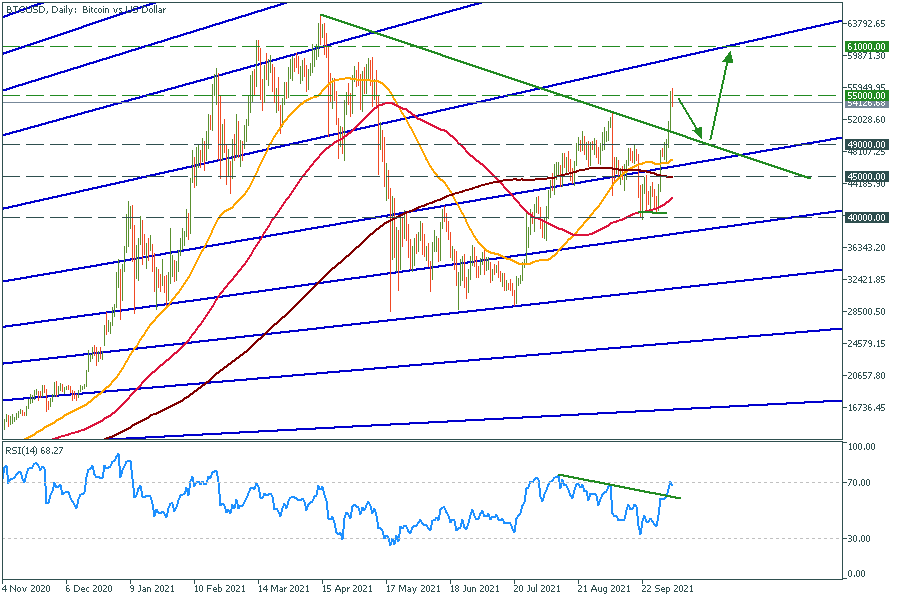900x600 pixels.
Task: Click the RSI(14) 68.27 indicator label
Action: pos(35,450)
